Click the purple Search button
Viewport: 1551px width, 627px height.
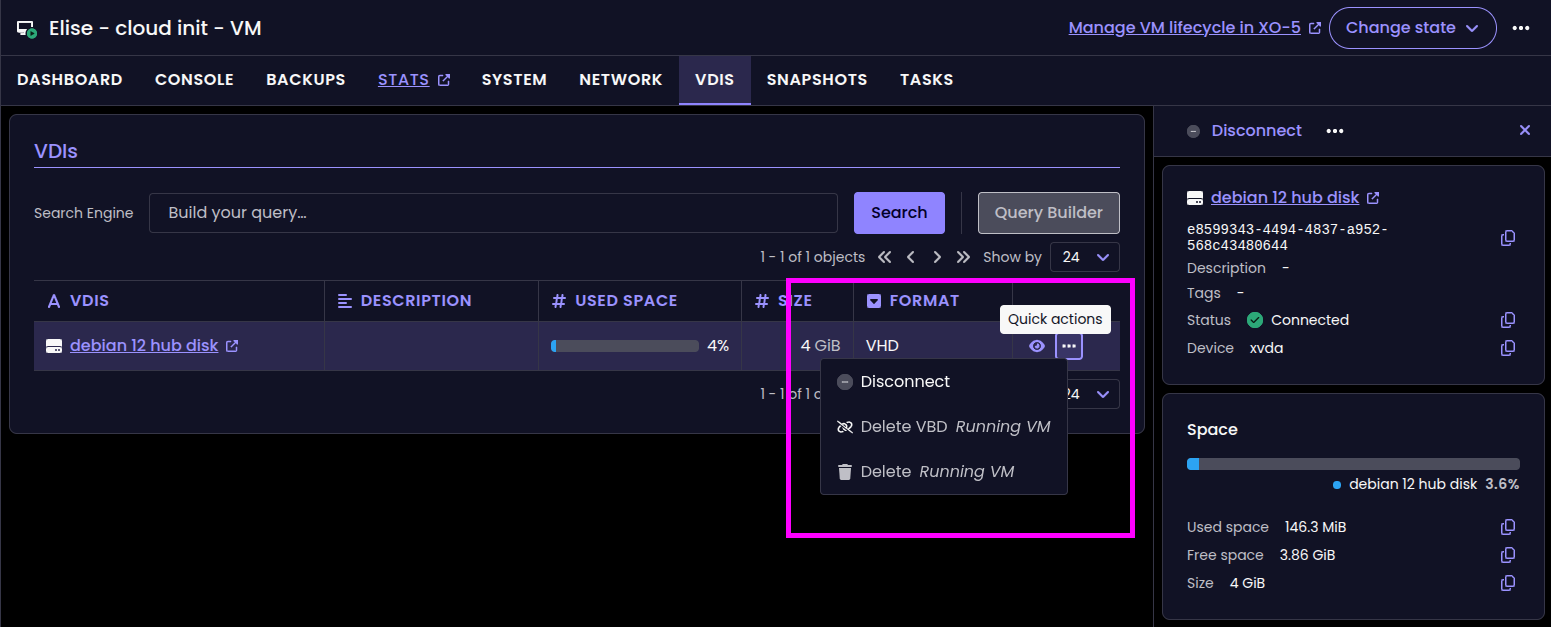coord(899,213)
